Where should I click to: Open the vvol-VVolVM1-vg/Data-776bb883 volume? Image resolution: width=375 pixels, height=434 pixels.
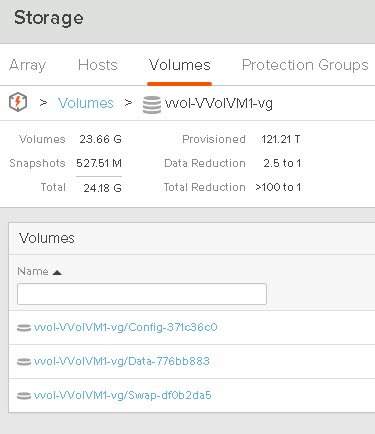122,361
